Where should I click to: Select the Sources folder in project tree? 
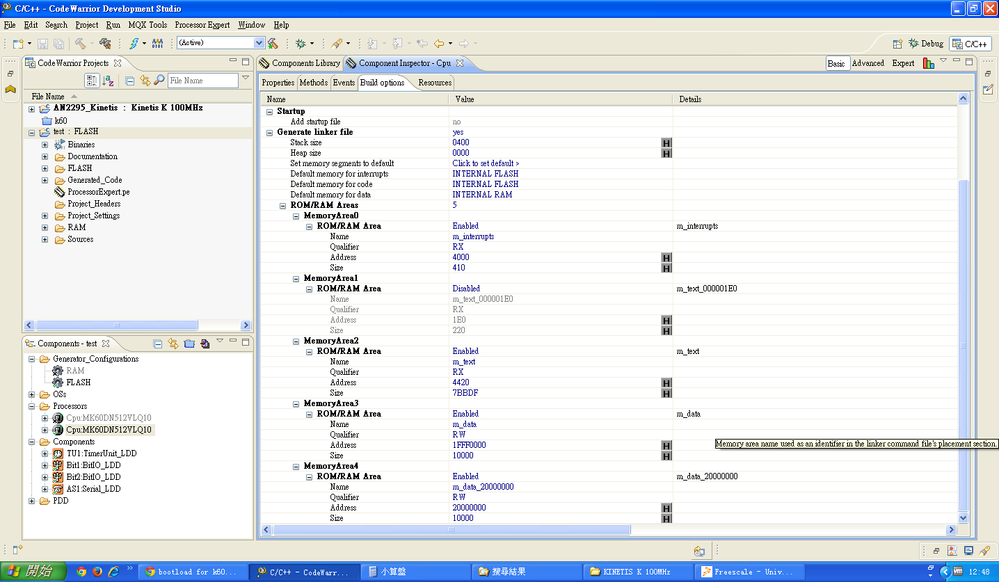80,240
